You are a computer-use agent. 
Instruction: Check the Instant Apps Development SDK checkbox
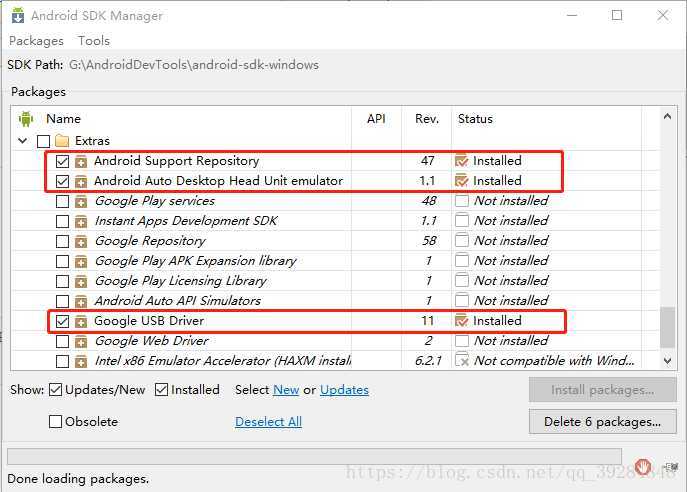[x=62, y=222]
